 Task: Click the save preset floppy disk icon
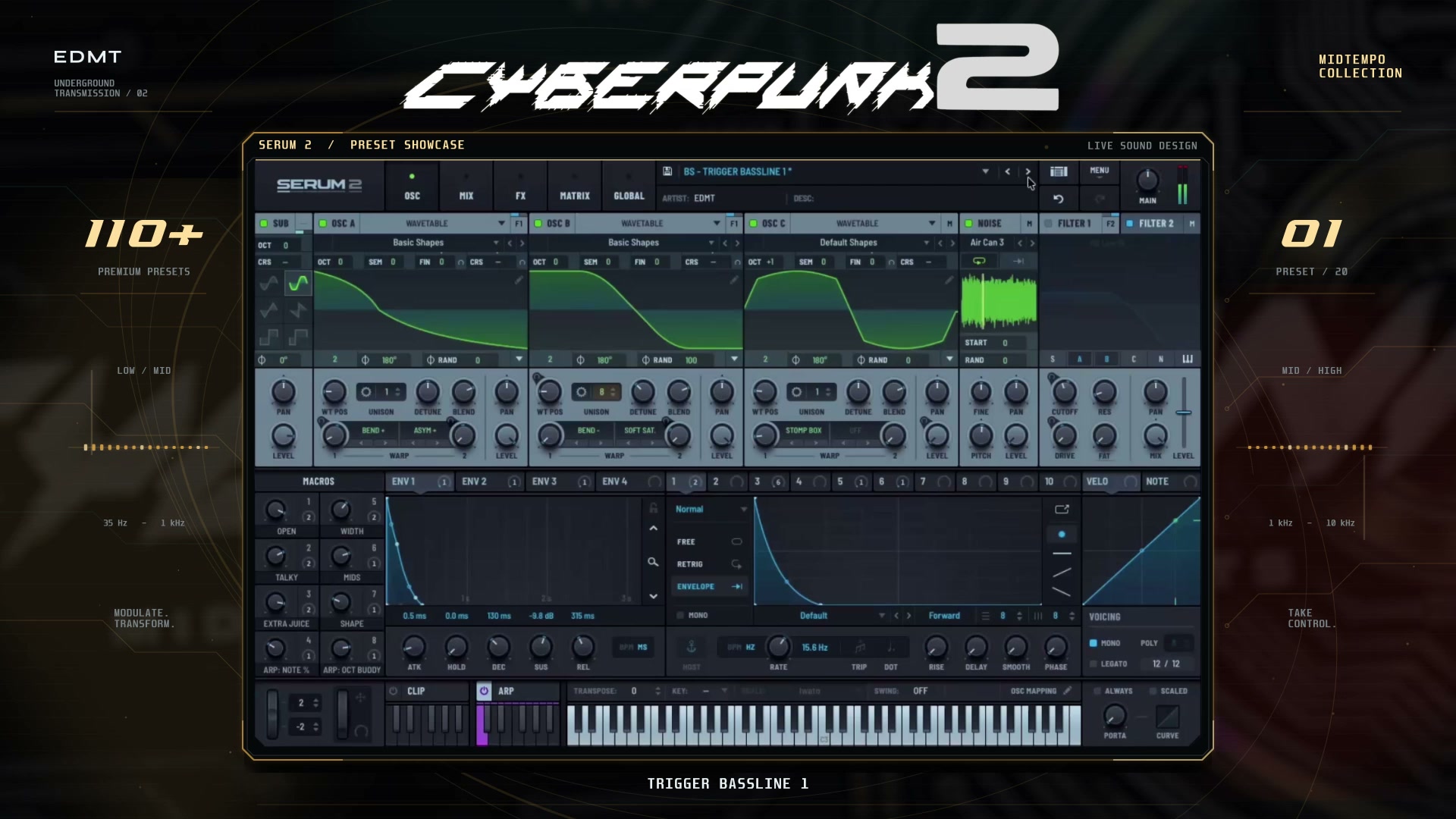[667, 172]
